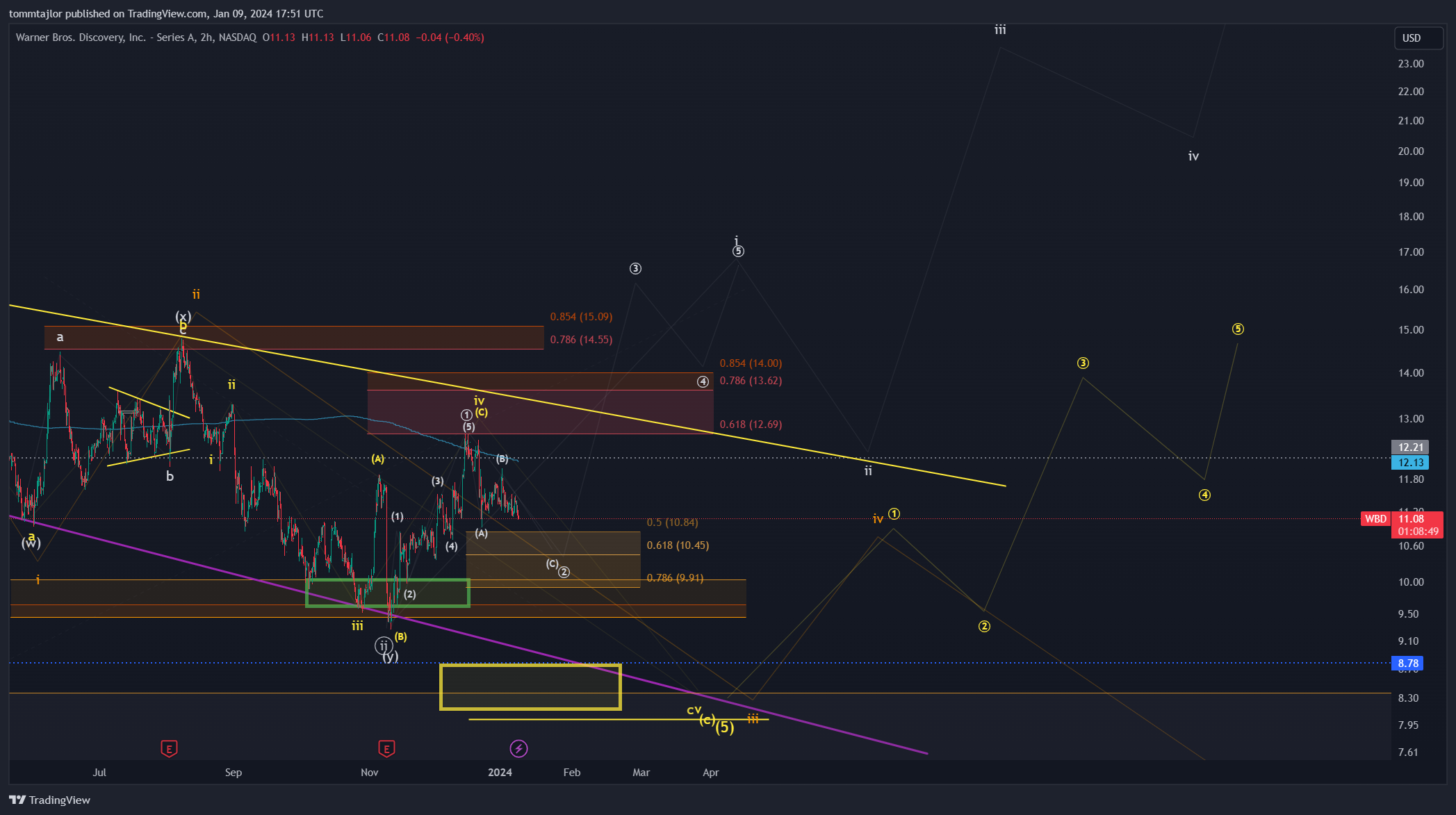Viewport: 1456px width, 815px height.
Task: Select the 8.78 blue price label
Action: point(1407,664)
